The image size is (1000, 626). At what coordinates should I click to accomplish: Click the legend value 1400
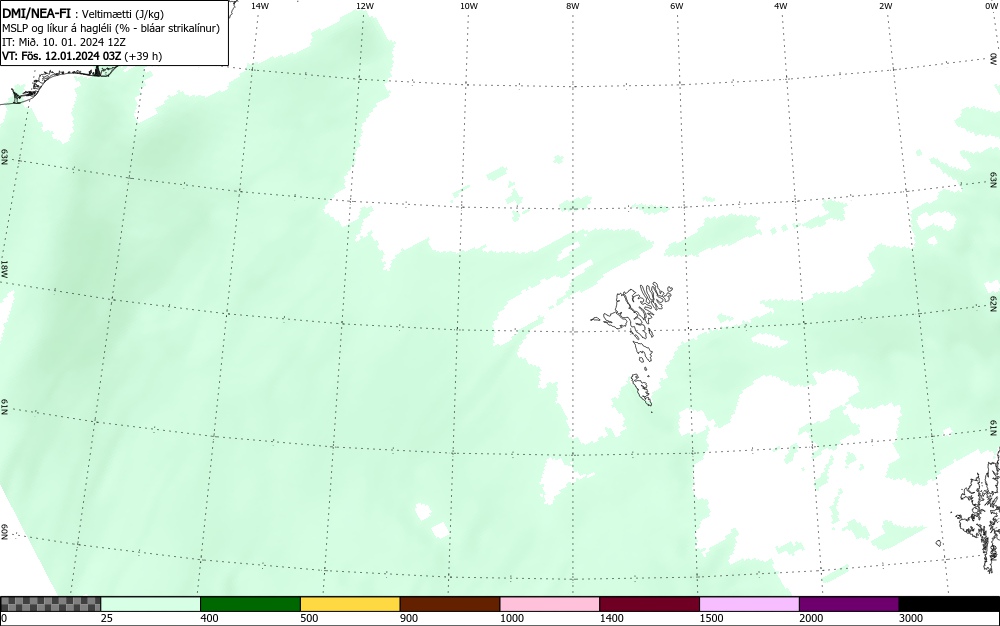click(x=611, y=618)
